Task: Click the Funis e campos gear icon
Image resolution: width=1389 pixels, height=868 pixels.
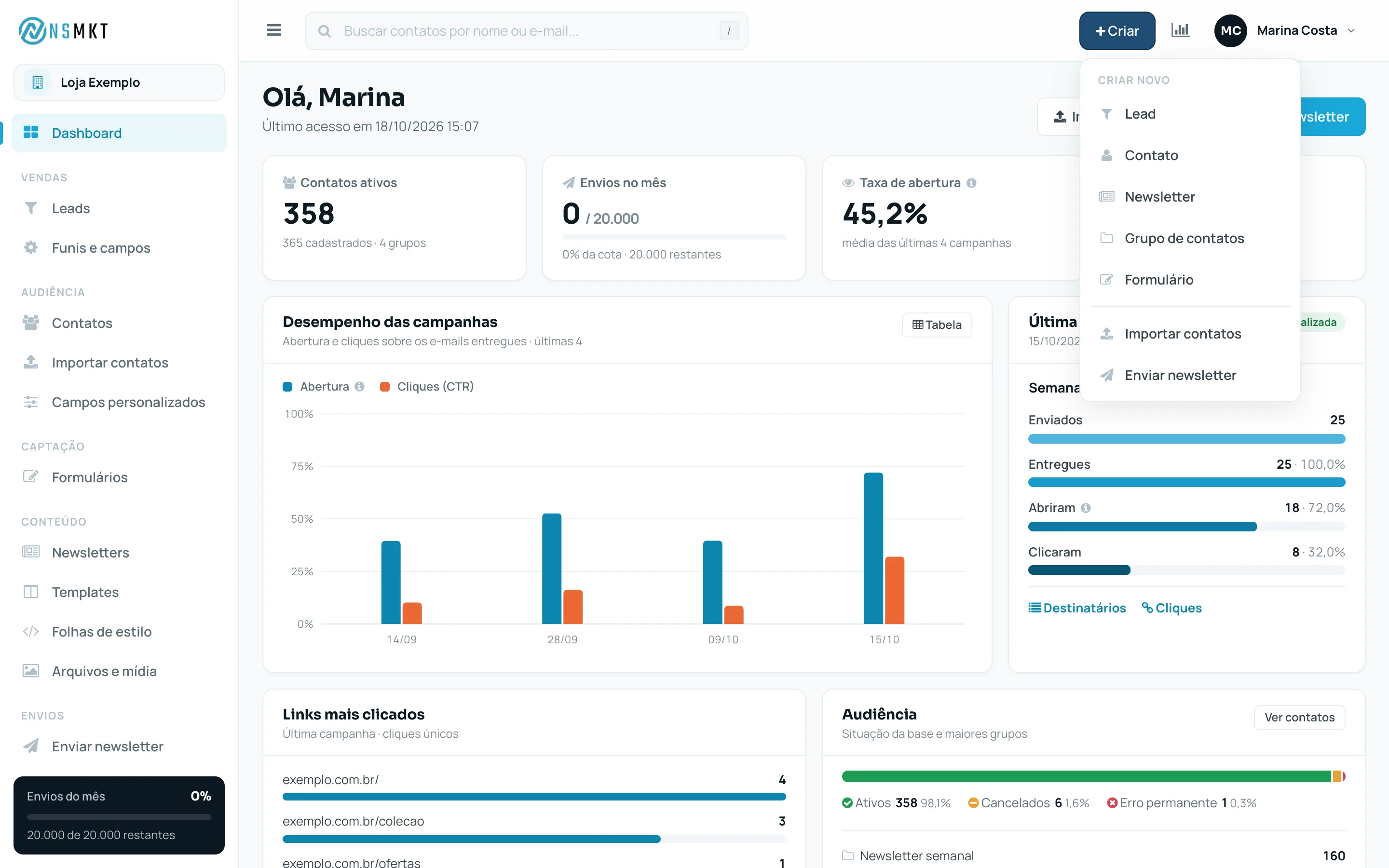Action: (x=31, y=247)
